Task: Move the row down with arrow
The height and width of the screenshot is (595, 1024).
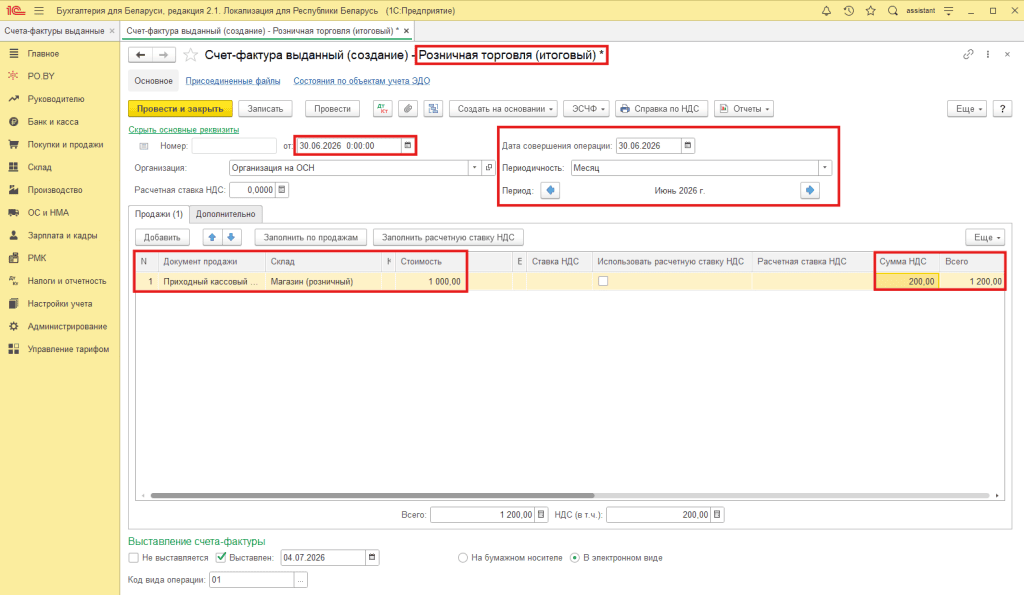Action: [x=231, y=237]
